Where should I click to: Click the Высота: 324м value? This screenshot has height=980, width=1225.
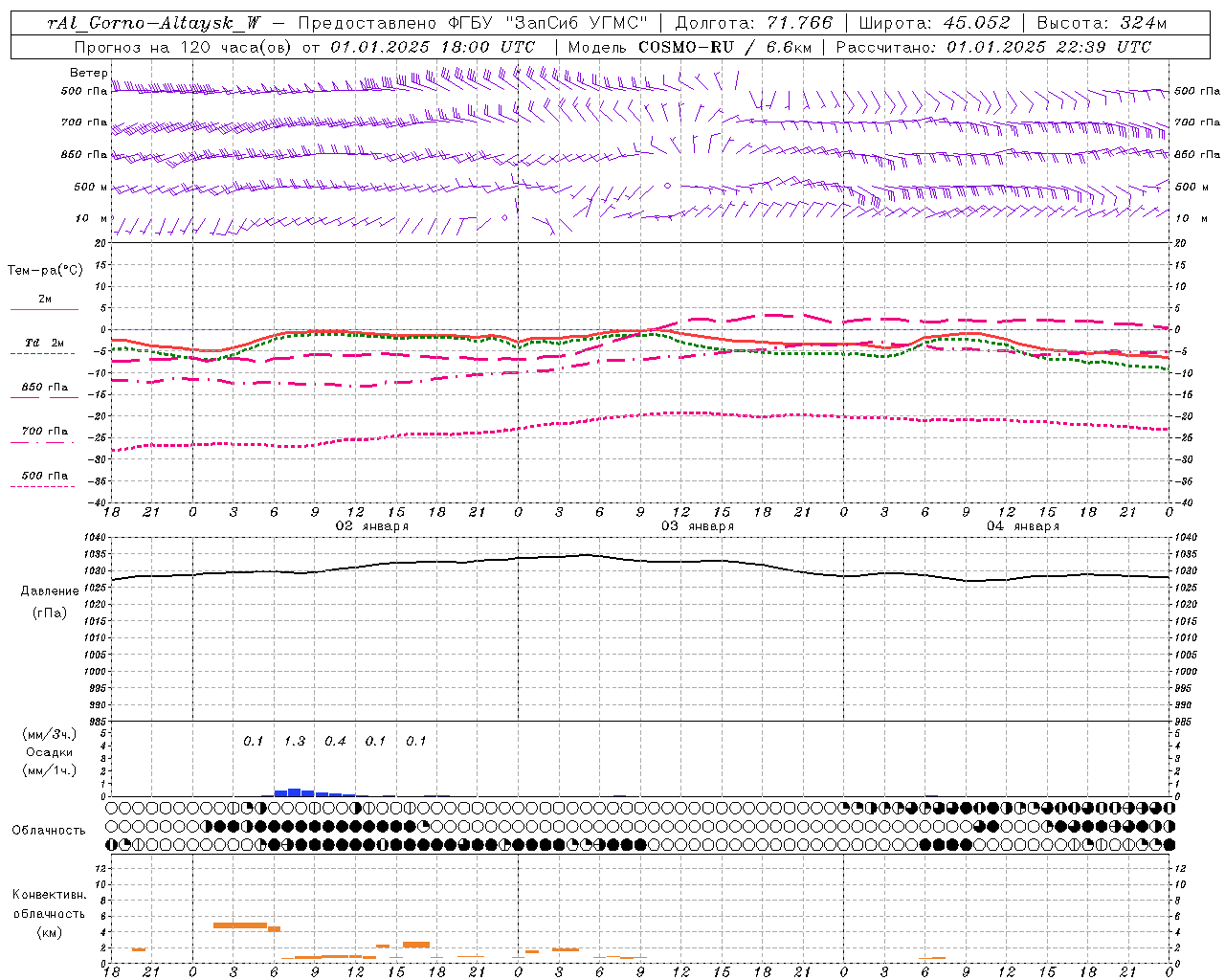[x=1102, y=23]
